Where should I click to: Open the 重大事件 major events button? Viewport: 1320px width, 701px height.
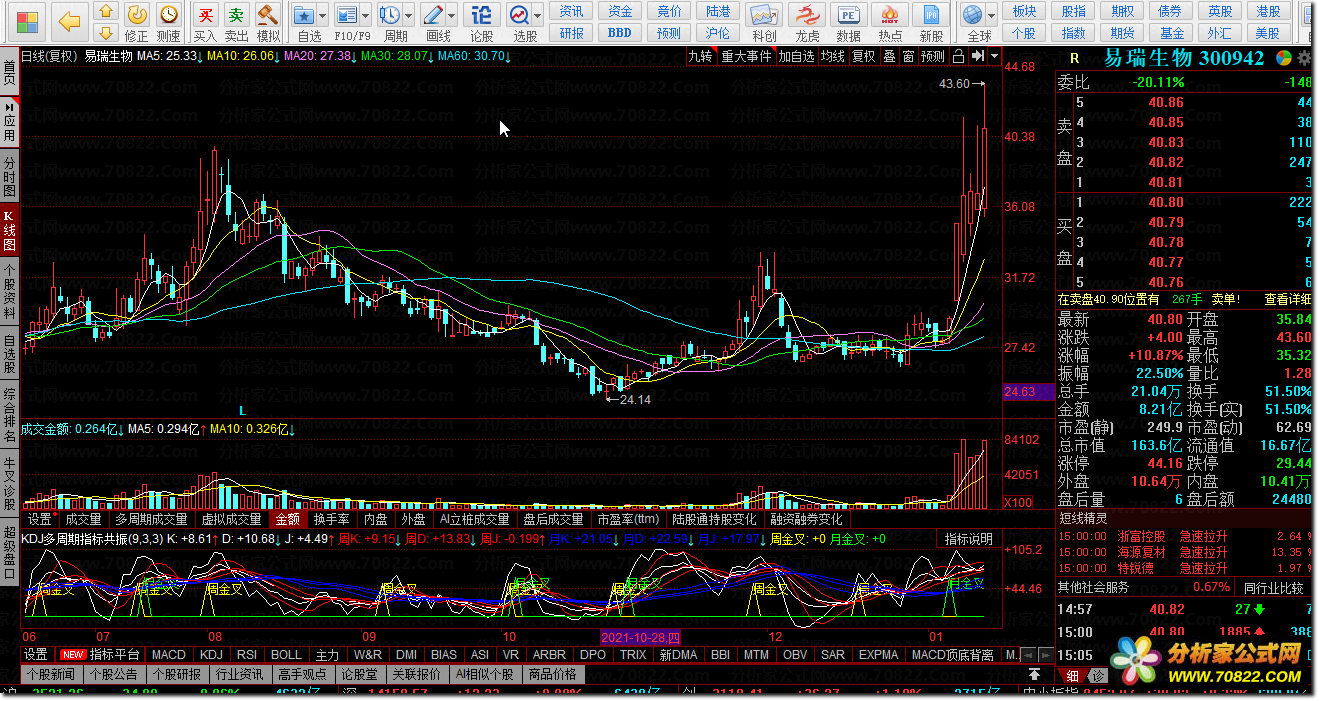[x=746, y=56]
